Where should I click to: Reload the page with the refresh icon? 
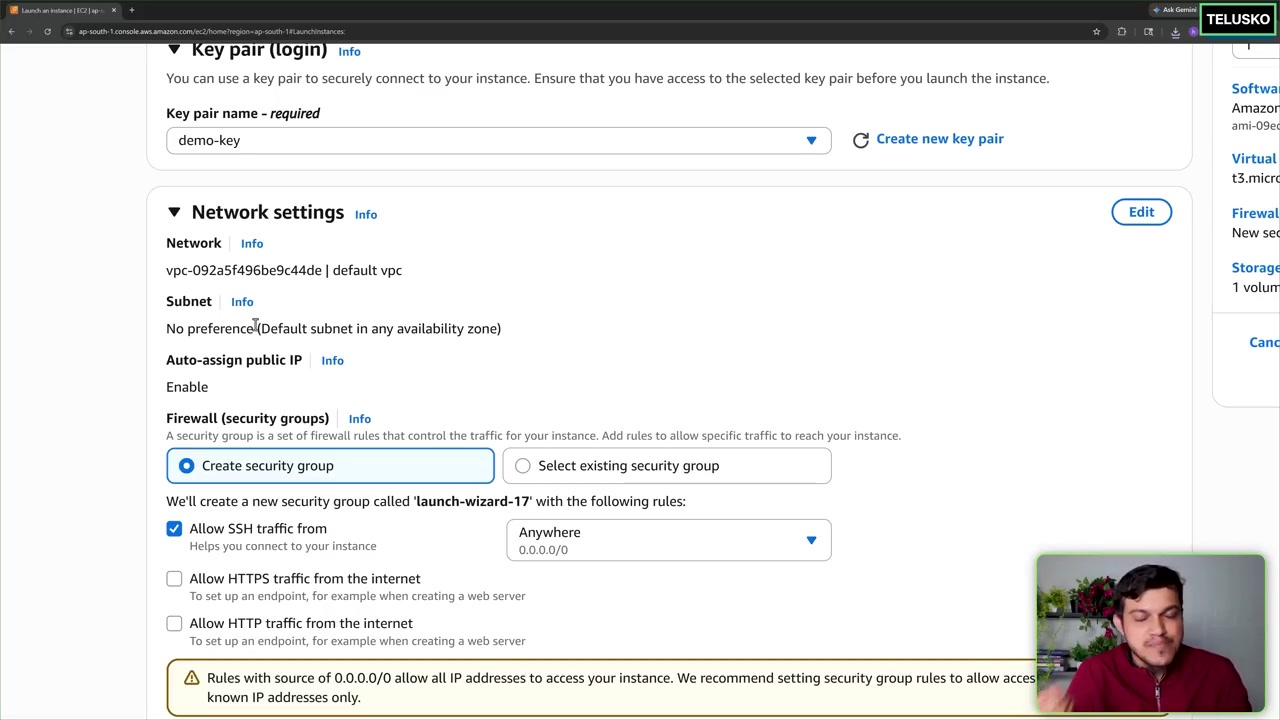point(47,31)
